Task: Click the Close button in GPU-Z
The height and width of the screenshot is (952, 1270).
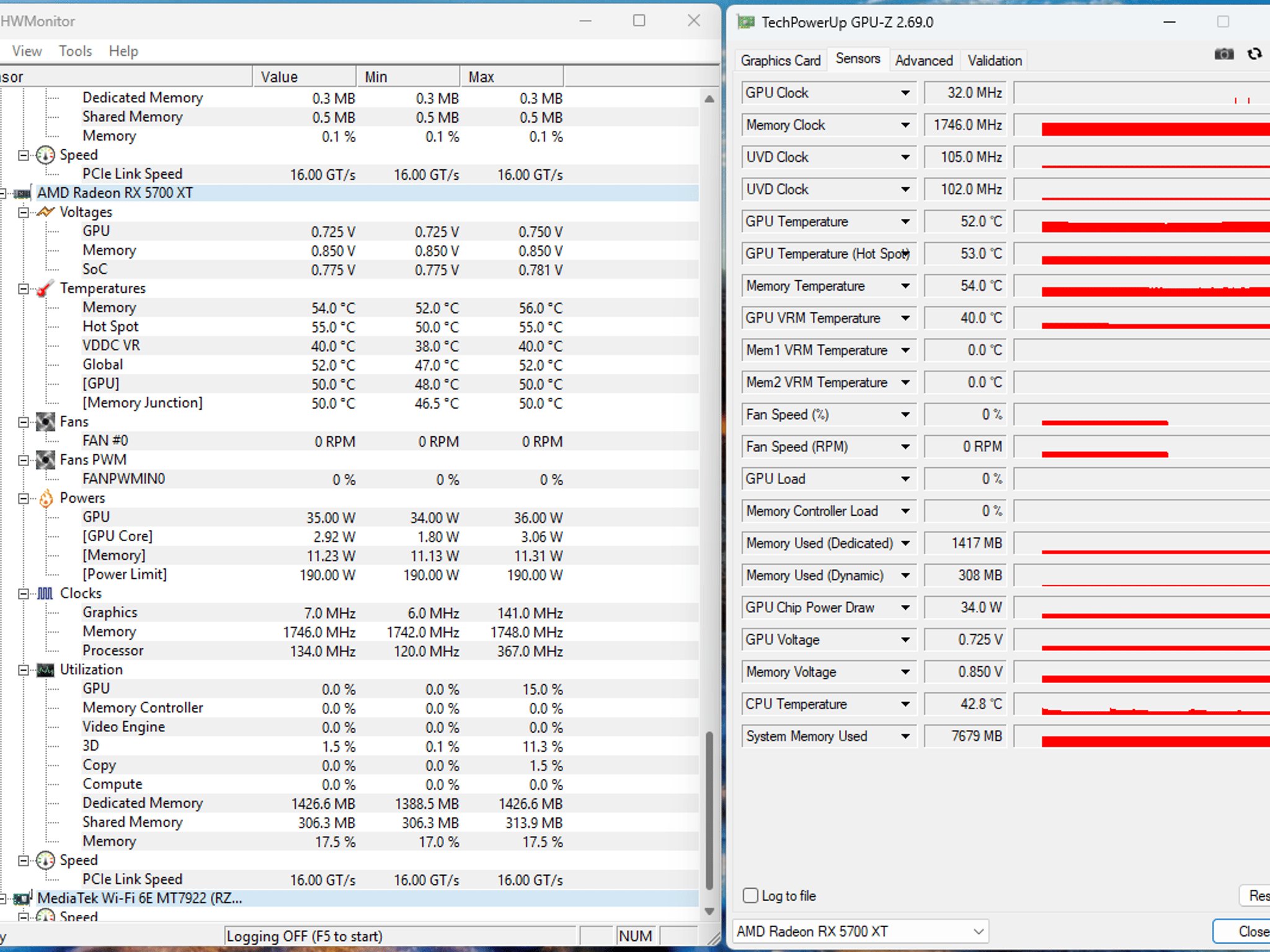Action: [1242, 932]
